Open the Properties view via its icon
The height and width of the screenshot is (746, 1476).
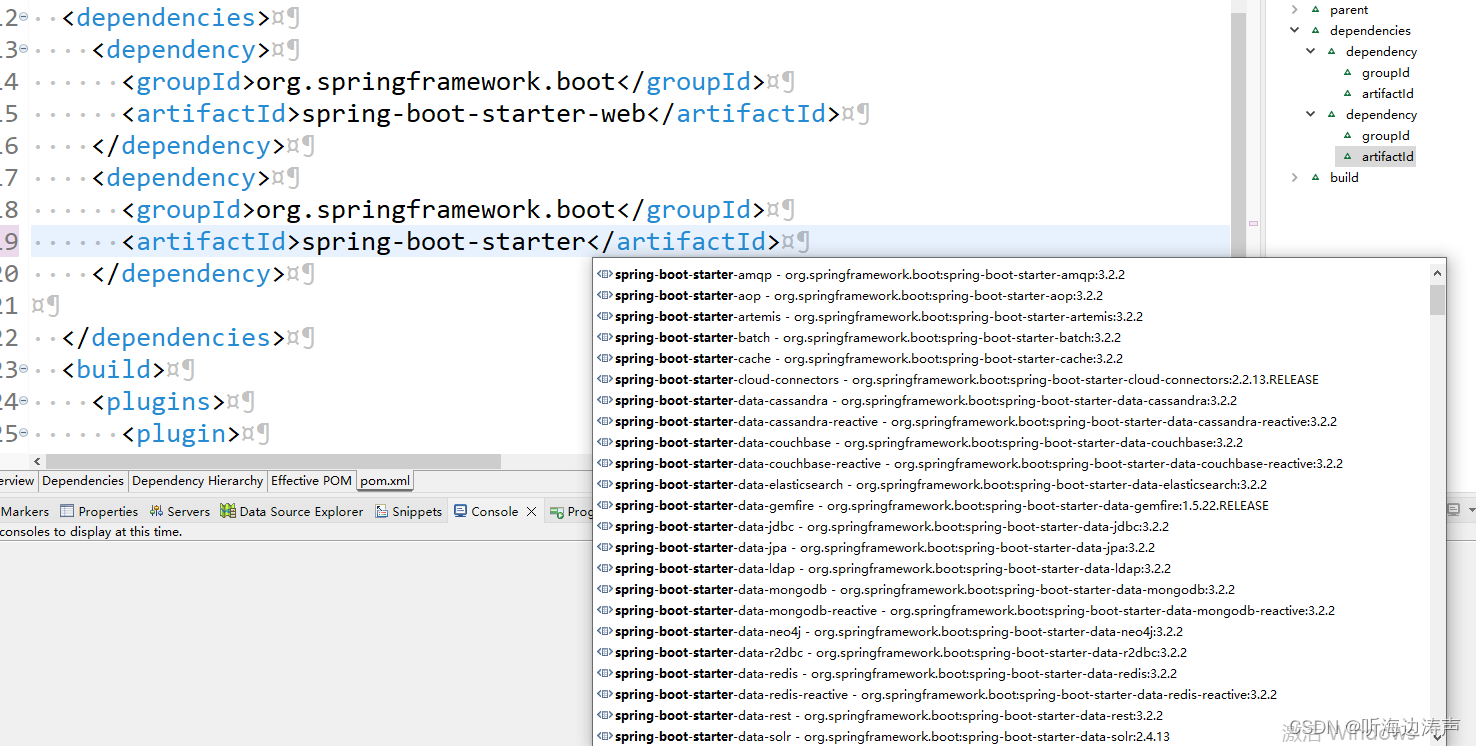(x=65, y=511)
